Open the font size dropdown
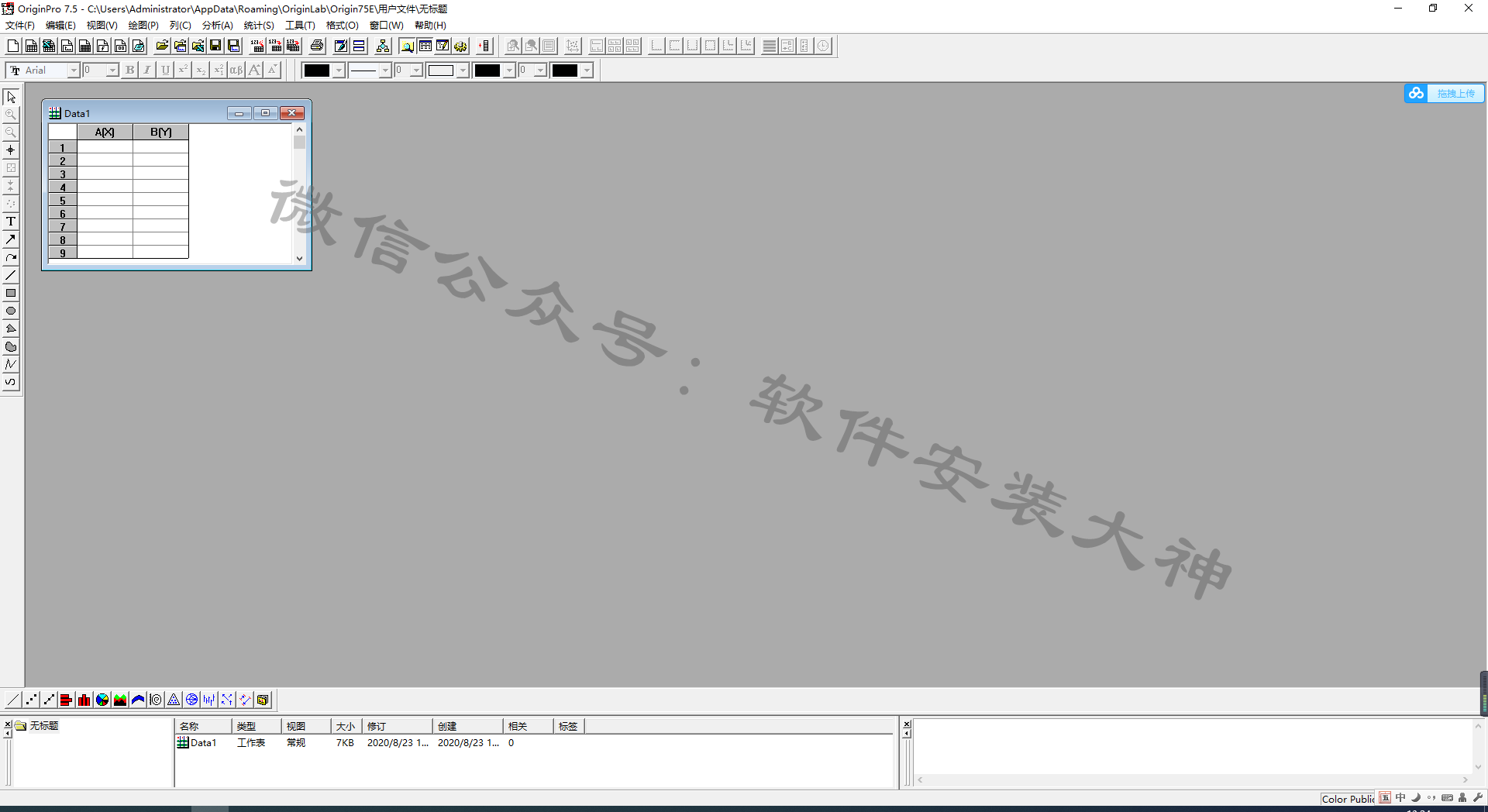Screen dimensions: 1488x812 pyautogui.click(x=112, y=71)
